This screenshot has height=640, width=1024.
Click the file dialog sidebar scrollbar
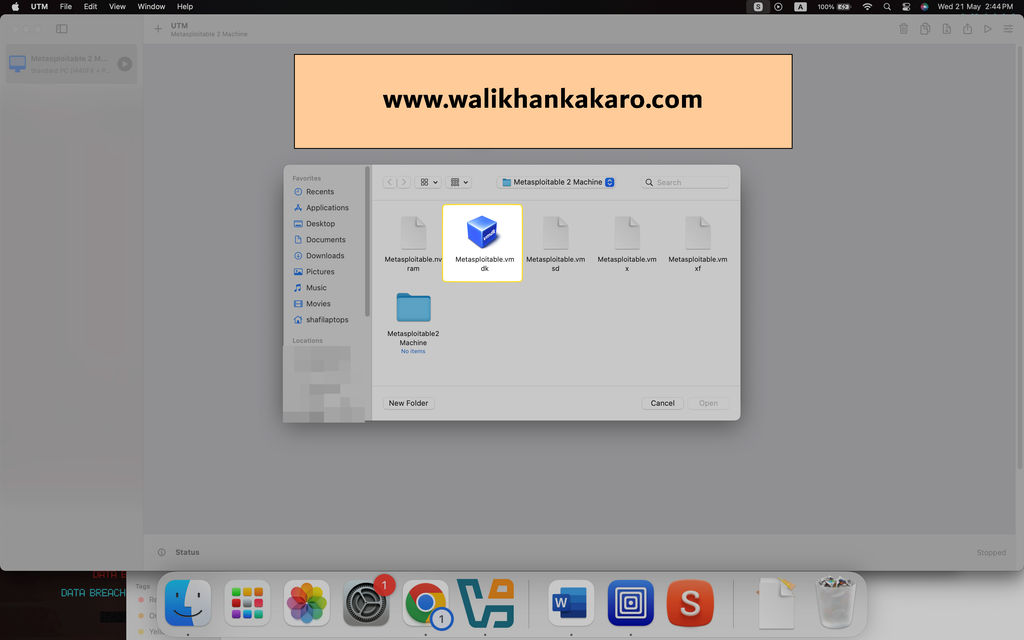(x=367, y=242)
